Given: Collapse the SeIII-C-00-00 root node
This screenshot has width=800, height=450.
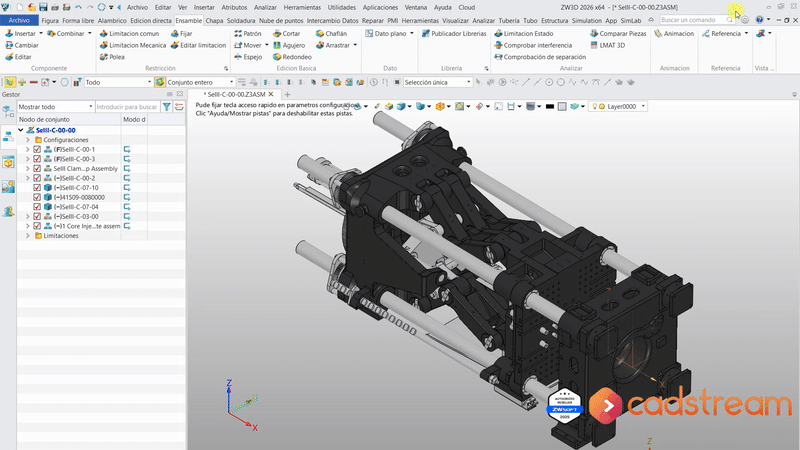Looking at the screenshot, I should point(21,130).
